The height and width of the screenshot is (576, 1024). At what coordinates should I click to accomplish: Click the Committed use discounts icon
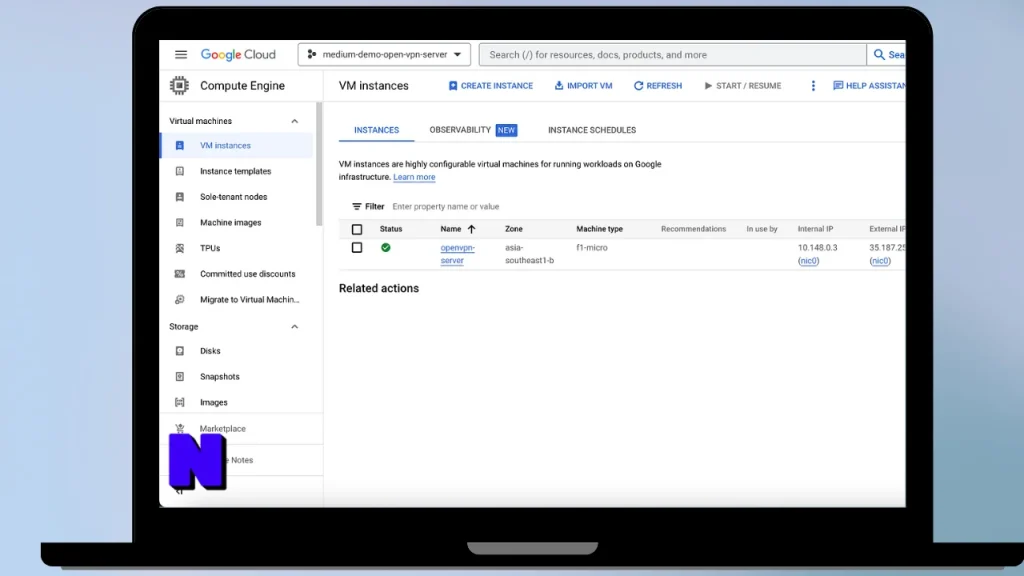point(180,274)
